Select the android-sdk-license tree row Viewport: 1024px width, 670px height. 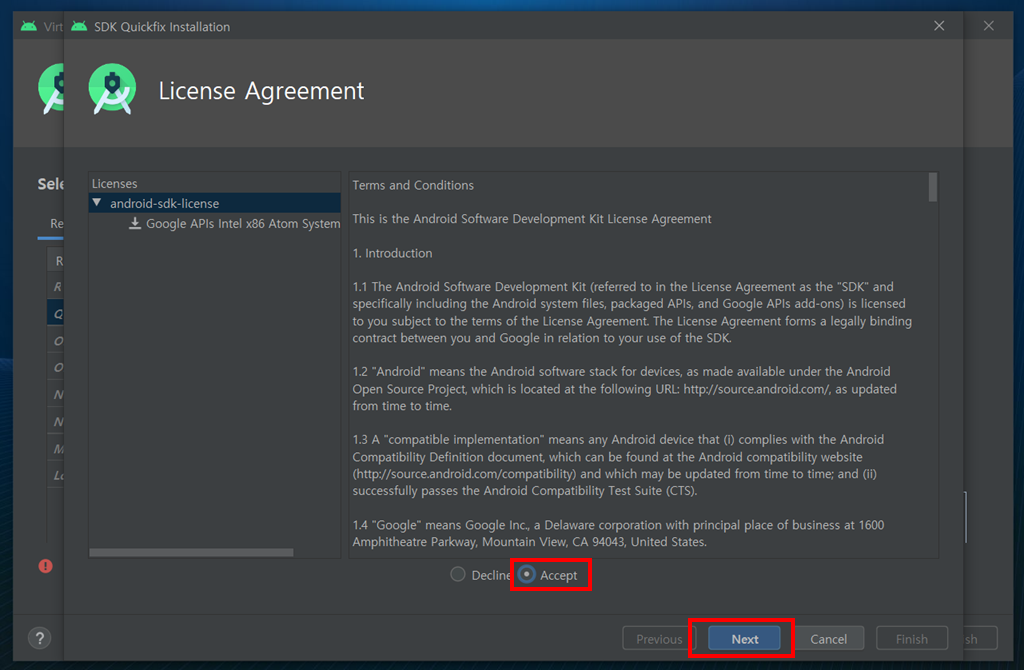215,203
